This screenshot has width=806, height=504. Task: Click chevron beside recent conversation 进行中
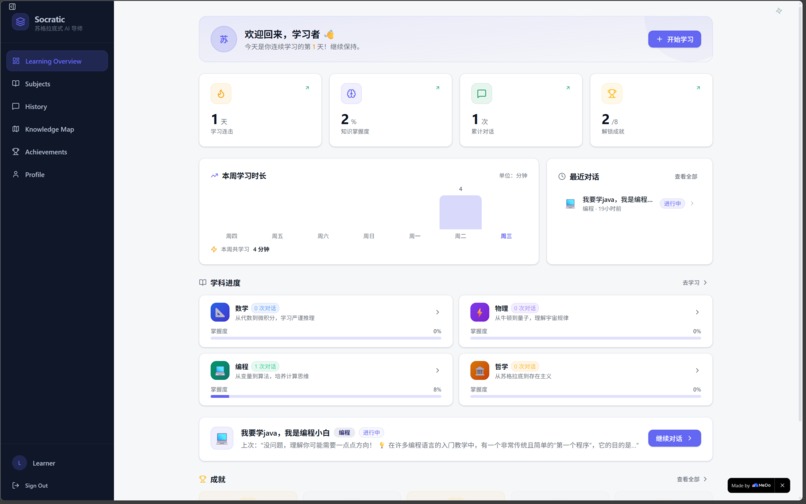692,203
